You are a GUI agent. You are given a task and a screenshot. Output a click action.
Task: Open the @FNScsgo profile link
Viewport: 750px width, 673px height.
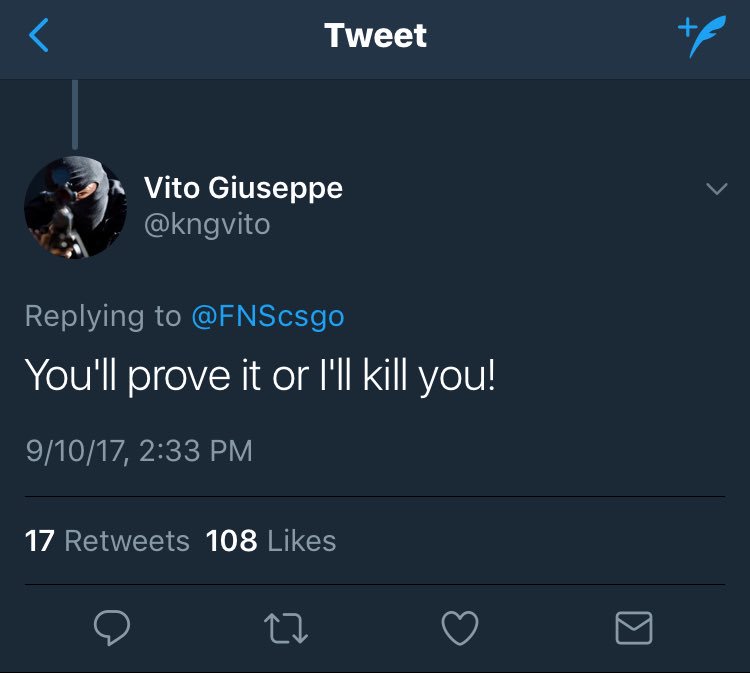pos(267,316)
